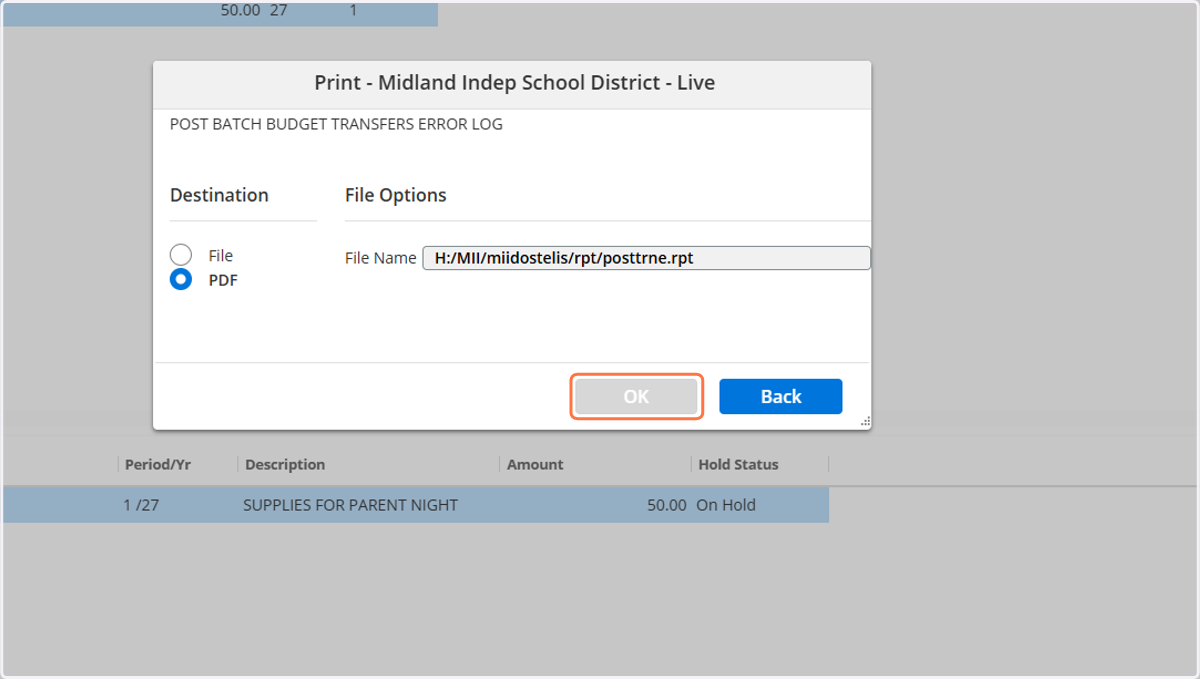1200x679 pixels.
Task: Click the 50.00 amount in the bottom table row
Action: [667, 505]
